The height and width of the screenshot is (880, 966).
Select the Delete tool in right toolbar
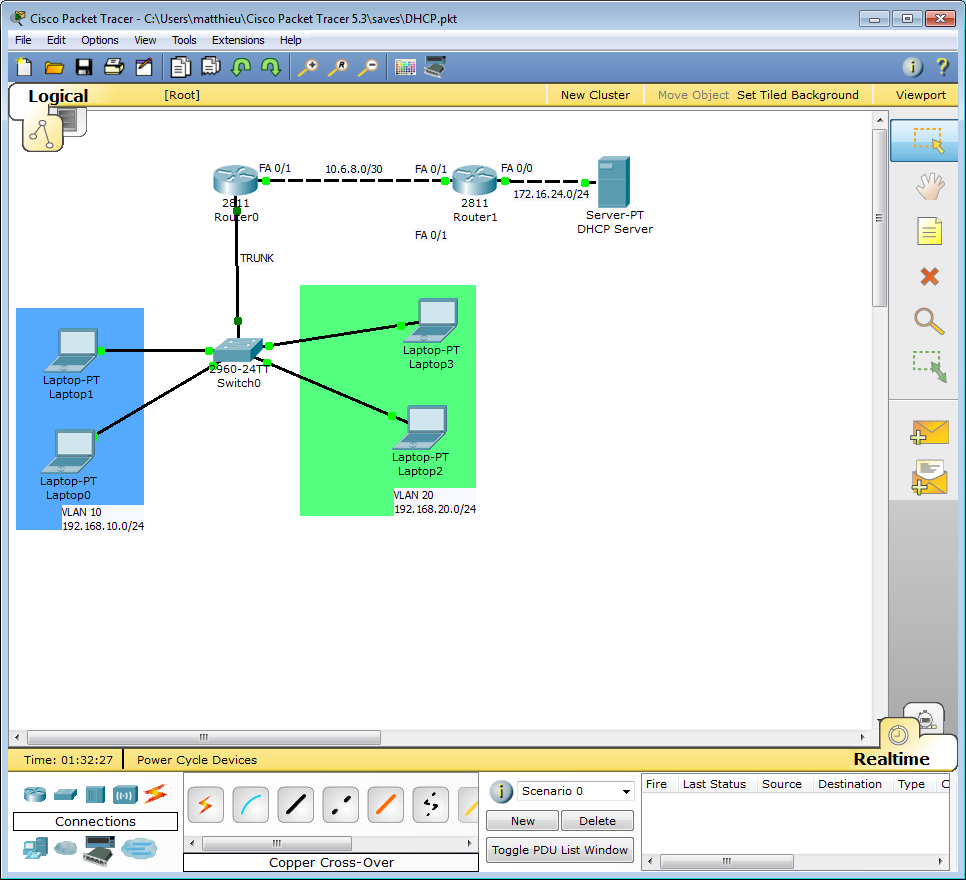pos(928,275)
